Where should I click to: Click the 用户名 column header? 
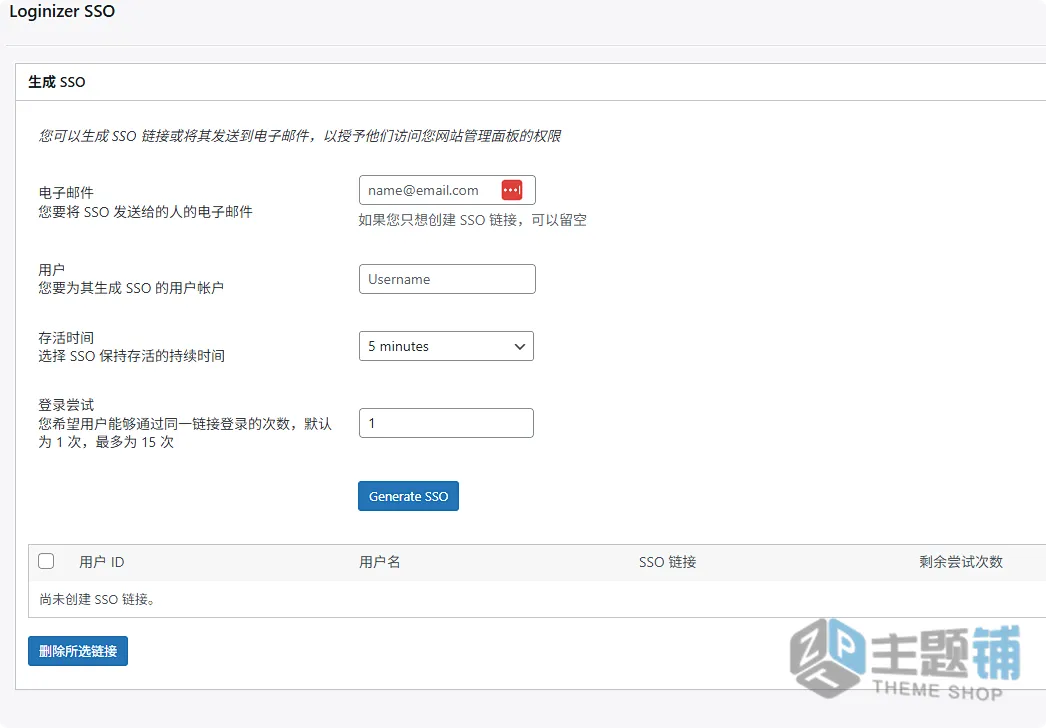tap(380, 562)
